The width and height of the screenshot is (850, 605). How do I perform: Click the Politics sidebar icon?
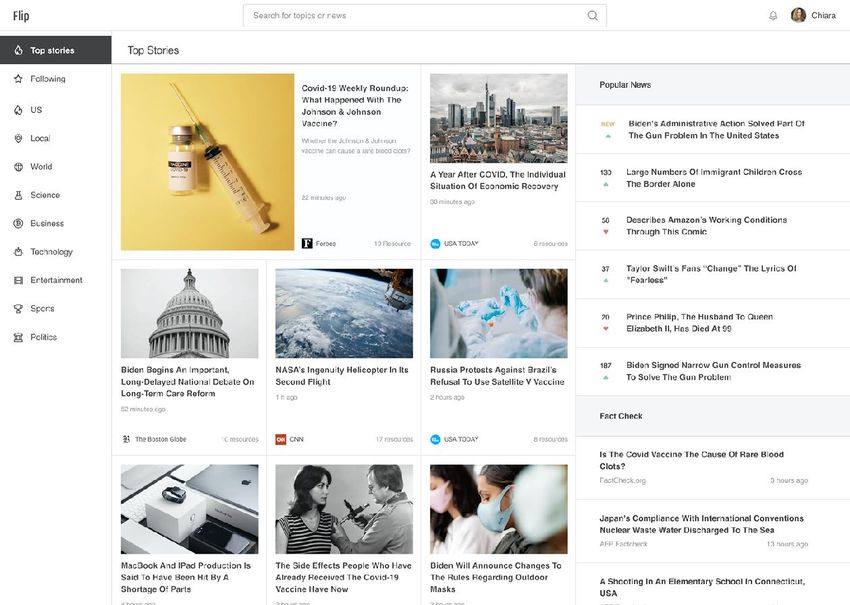point(18,337)
